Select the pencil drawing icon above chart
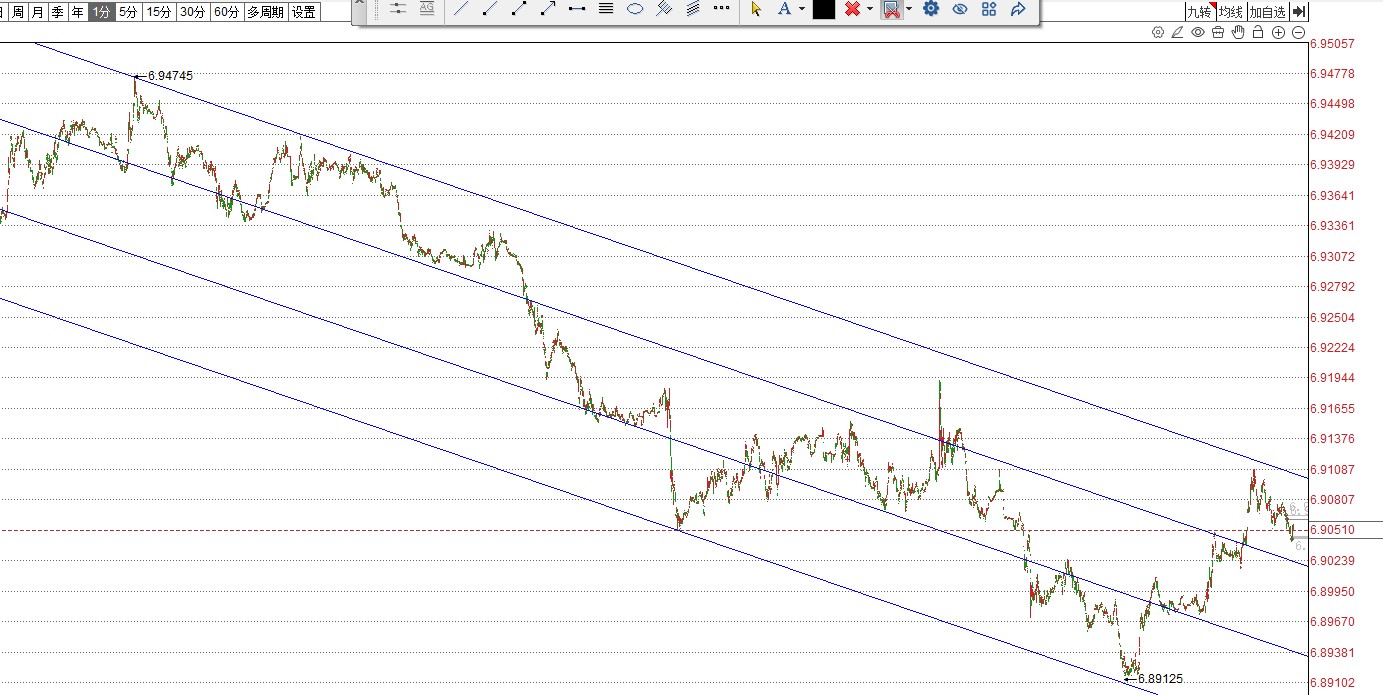The height and width of the screenshot is (695, 1383). click(1178, 32)
